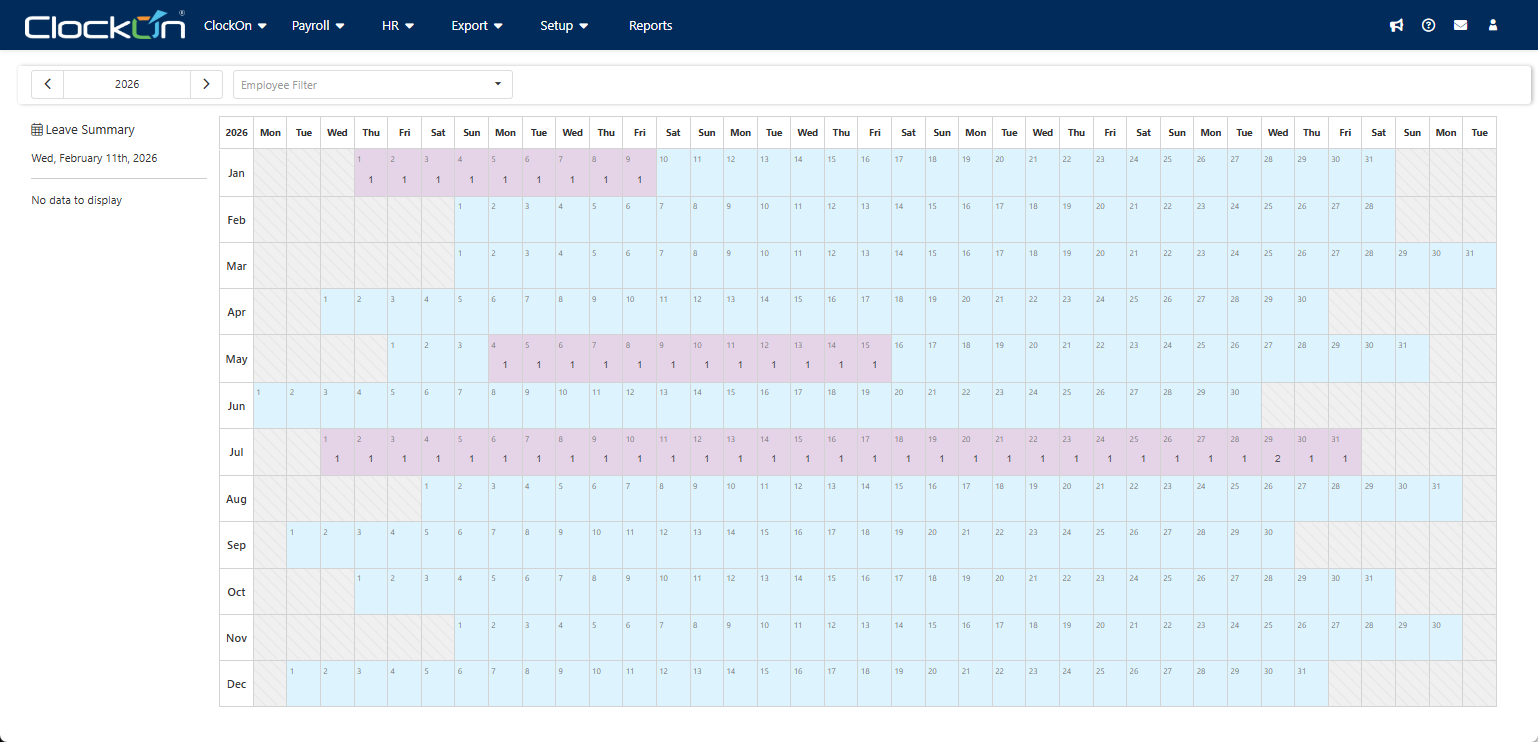Open the announcements megaphone icon
This screenshot has width=1538, height=742.
coord(1396,26)
